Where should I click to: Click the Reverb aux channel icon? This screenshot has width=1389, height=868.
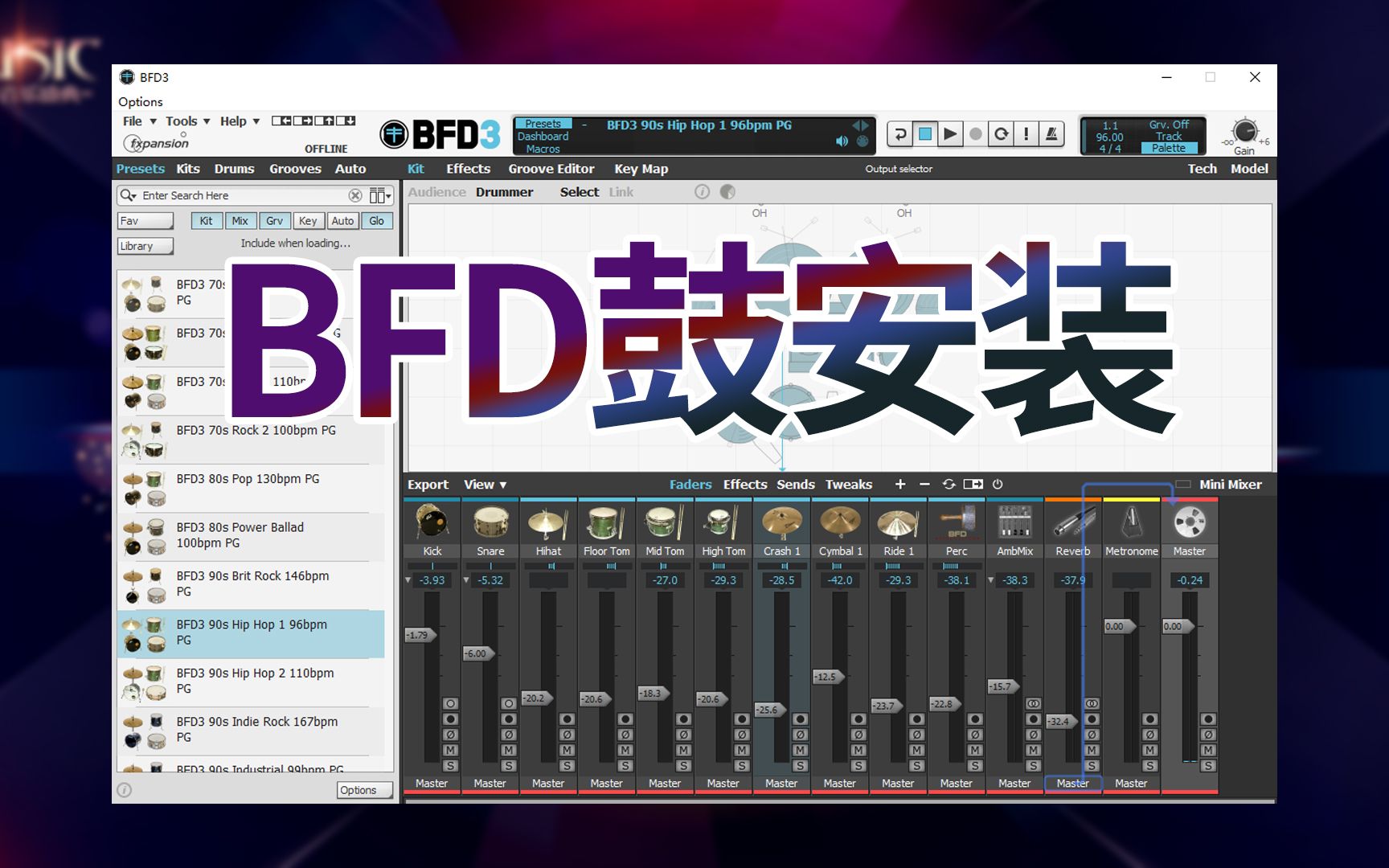[1073, 522]
